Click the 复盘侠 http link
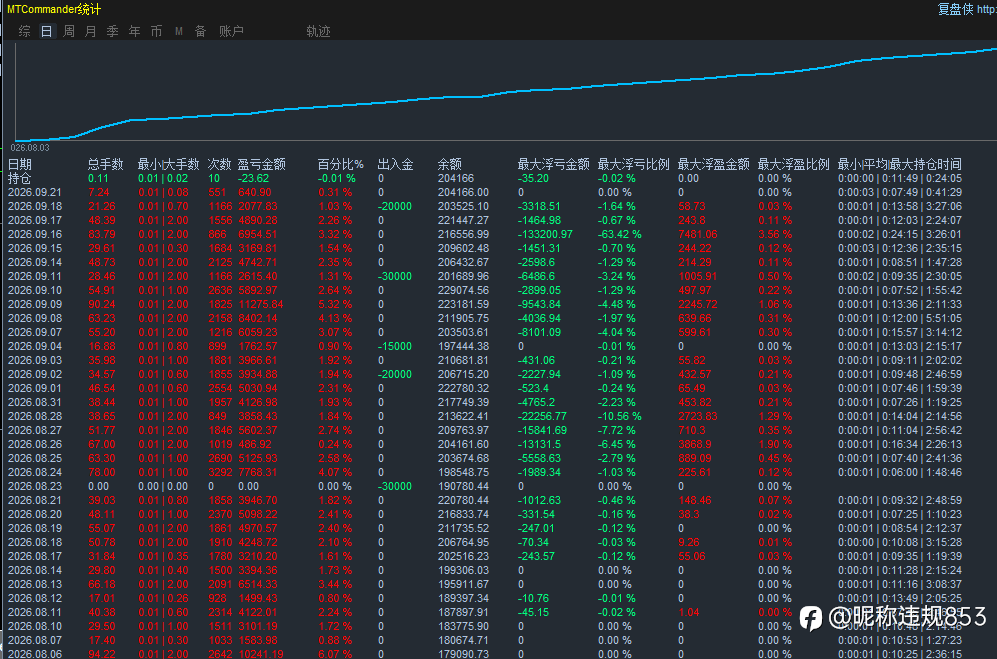Screen dimensions: 997x659 pos(967,9)
